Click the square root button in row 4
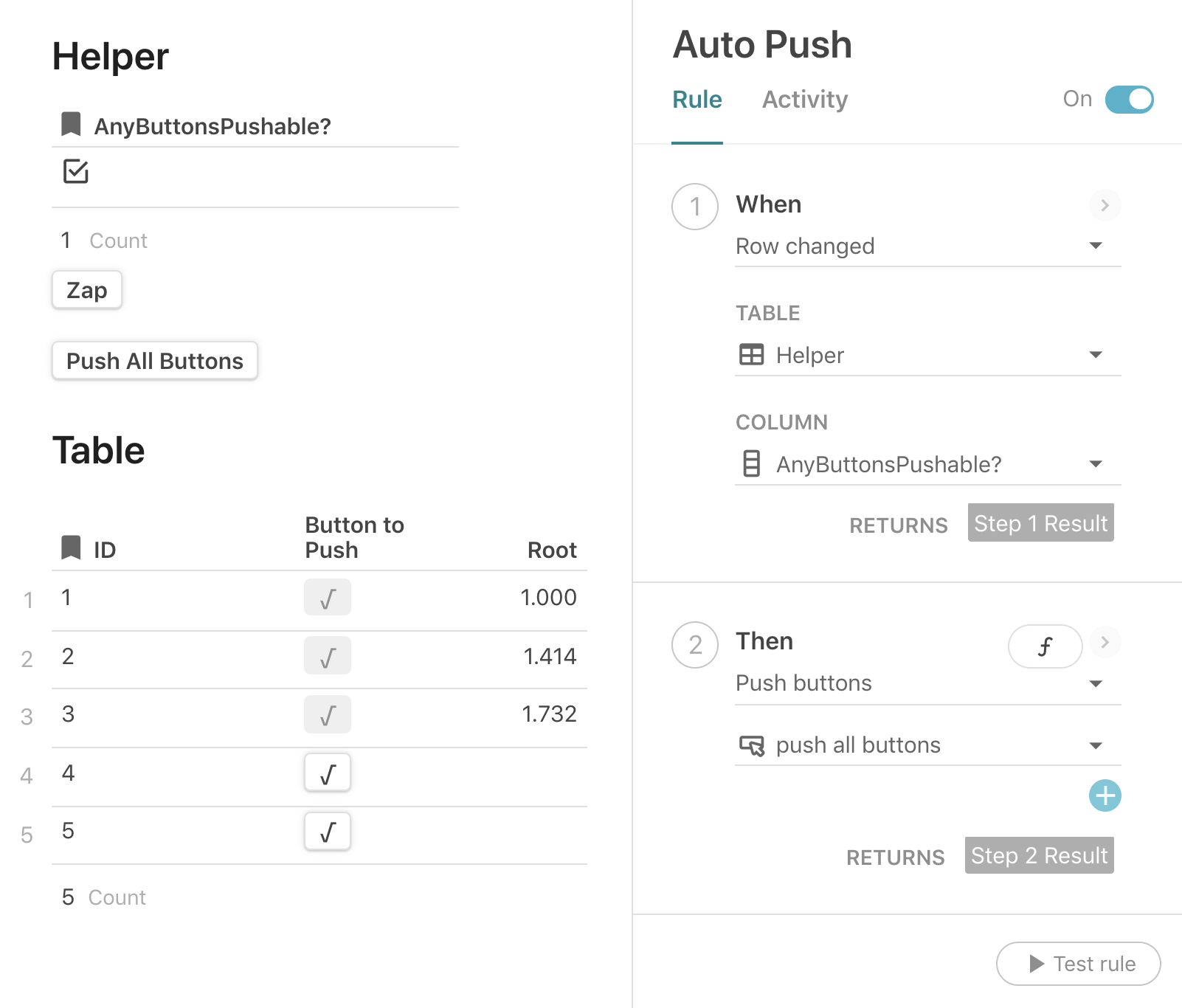The image size is (1182, 1008). point(328,773)
